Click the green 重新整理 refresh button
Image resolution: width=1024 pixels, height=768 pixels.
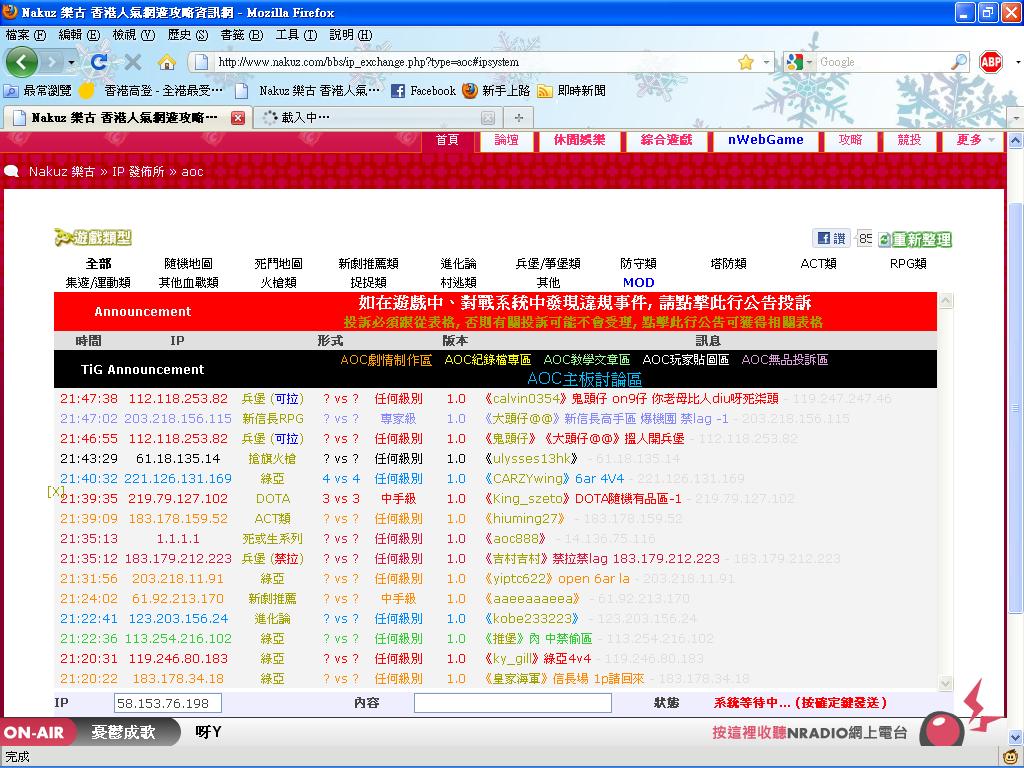click(915, 240)
